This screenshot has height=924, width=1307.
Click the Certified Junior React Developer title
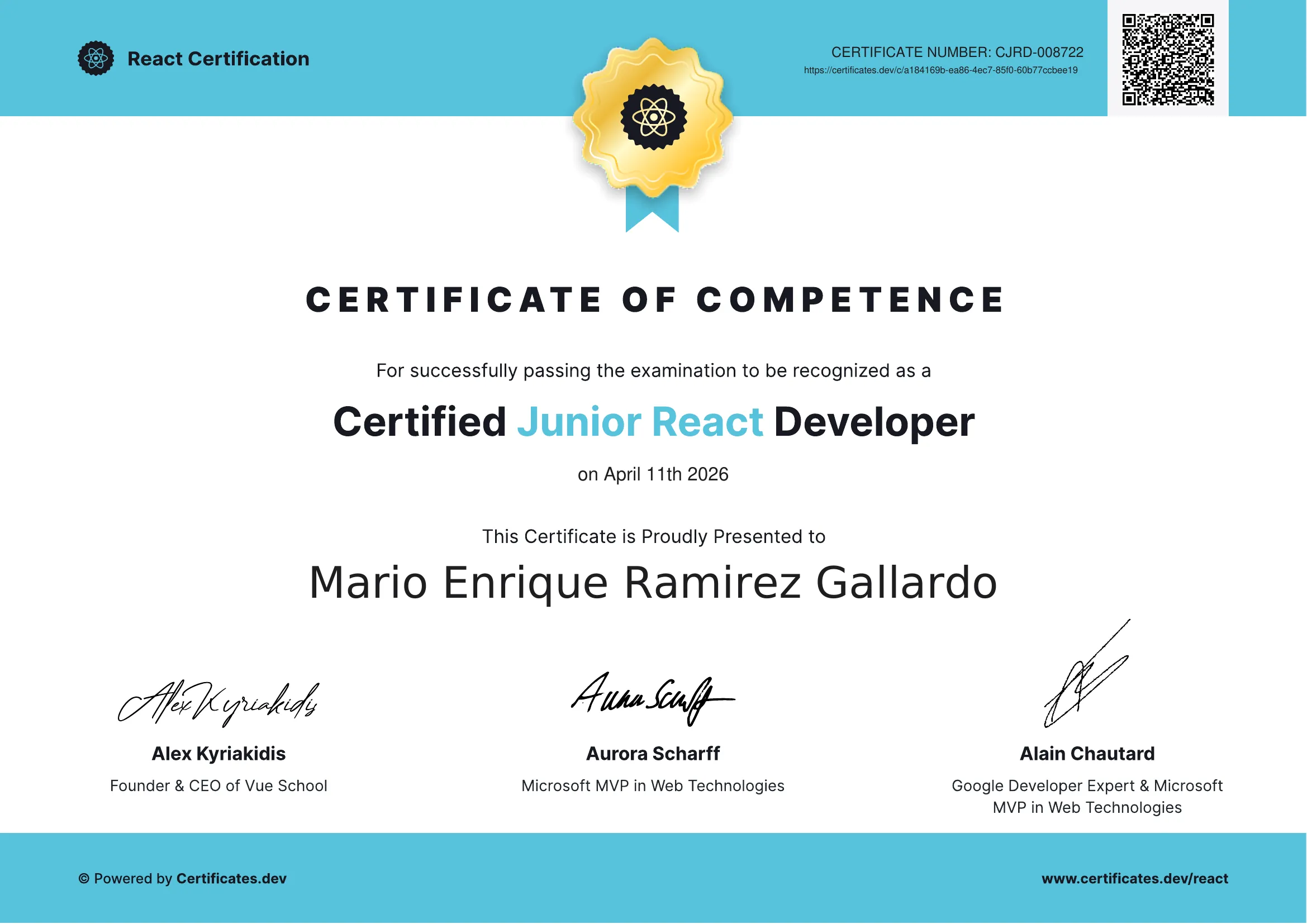click(x=654, y=422)
